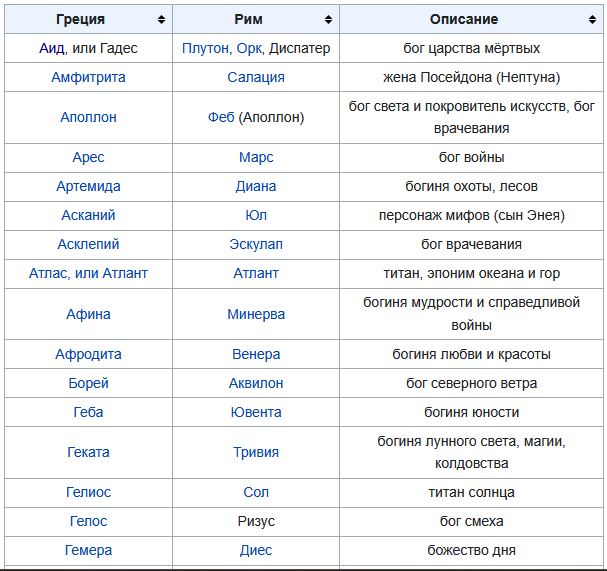Open the Аполлон link in Греция column
Screen dimensions: 607x571
tap(88, 117)
